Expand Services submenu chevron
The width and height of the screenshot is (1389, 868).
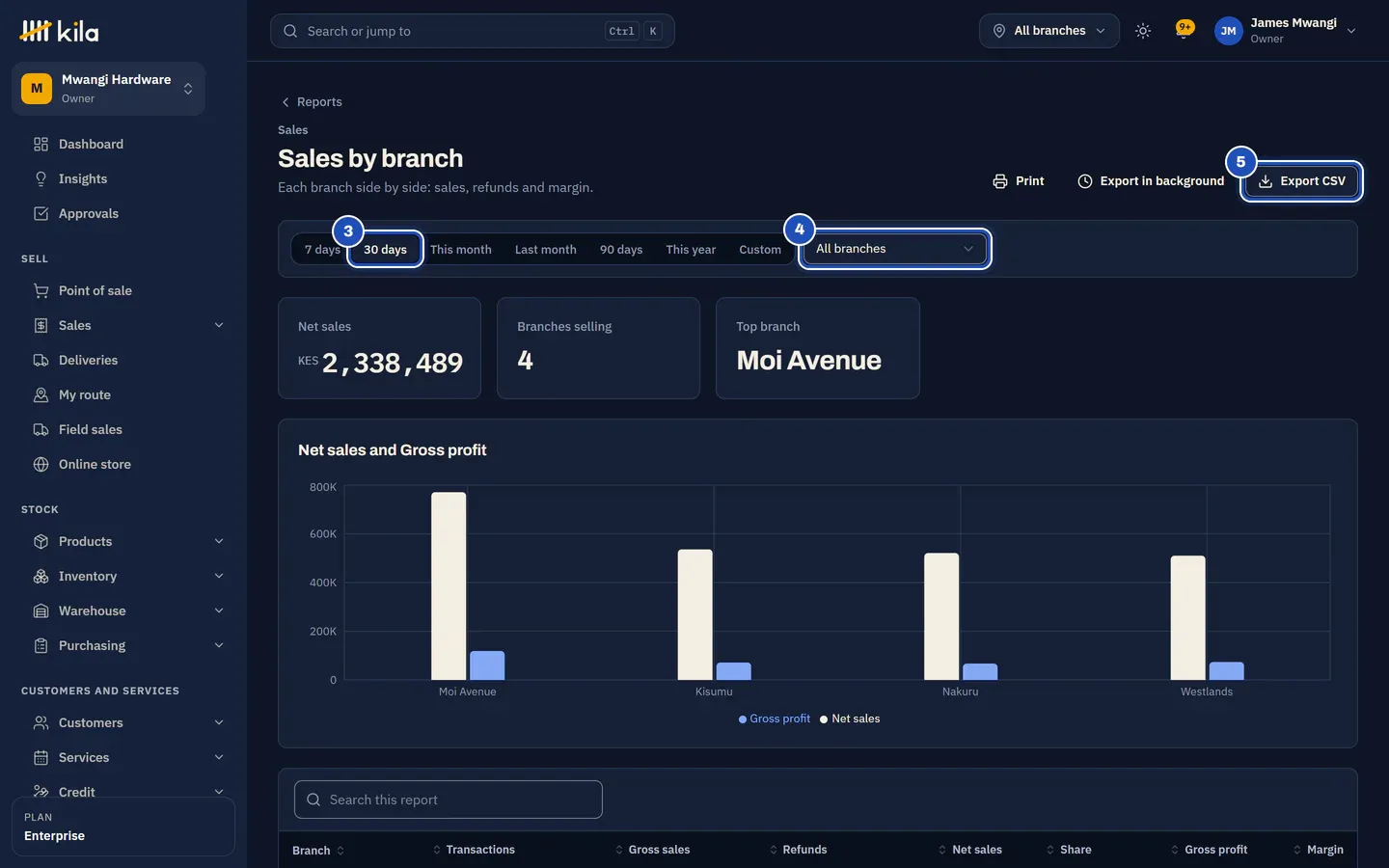pos(219,757)
